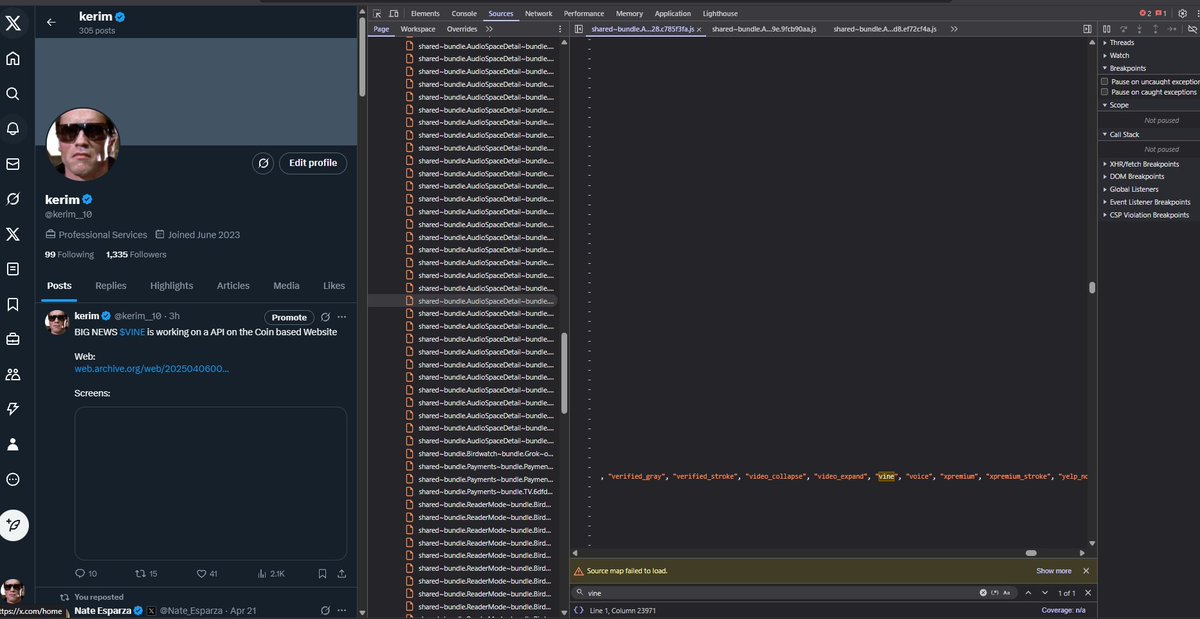Open the Lighthouse DevTools tab

click(x=720, y=14)
